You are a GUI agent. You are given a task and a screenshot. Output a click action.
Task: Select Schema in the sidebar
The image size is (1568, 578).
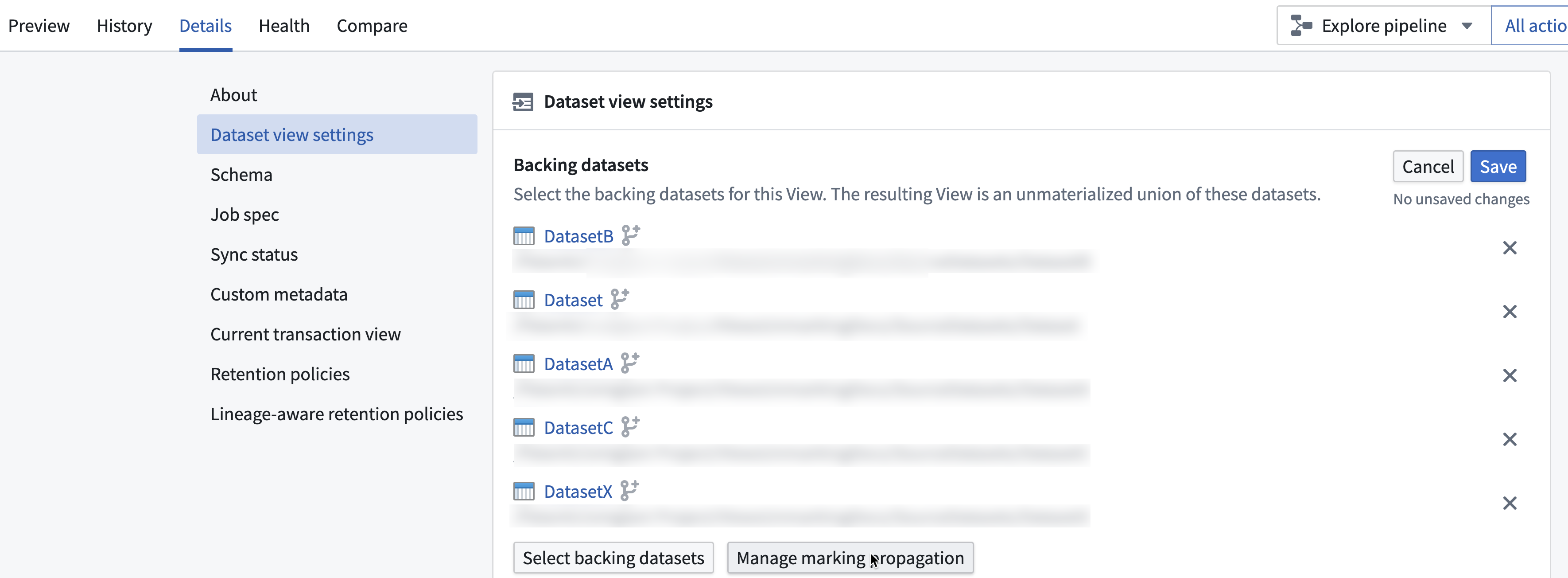point(241,174)
